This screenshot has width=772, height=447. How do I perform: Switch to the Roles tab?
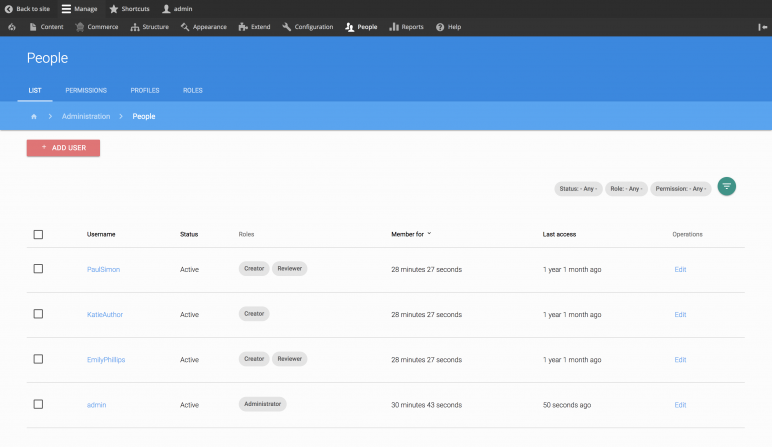tap(192, 90)
